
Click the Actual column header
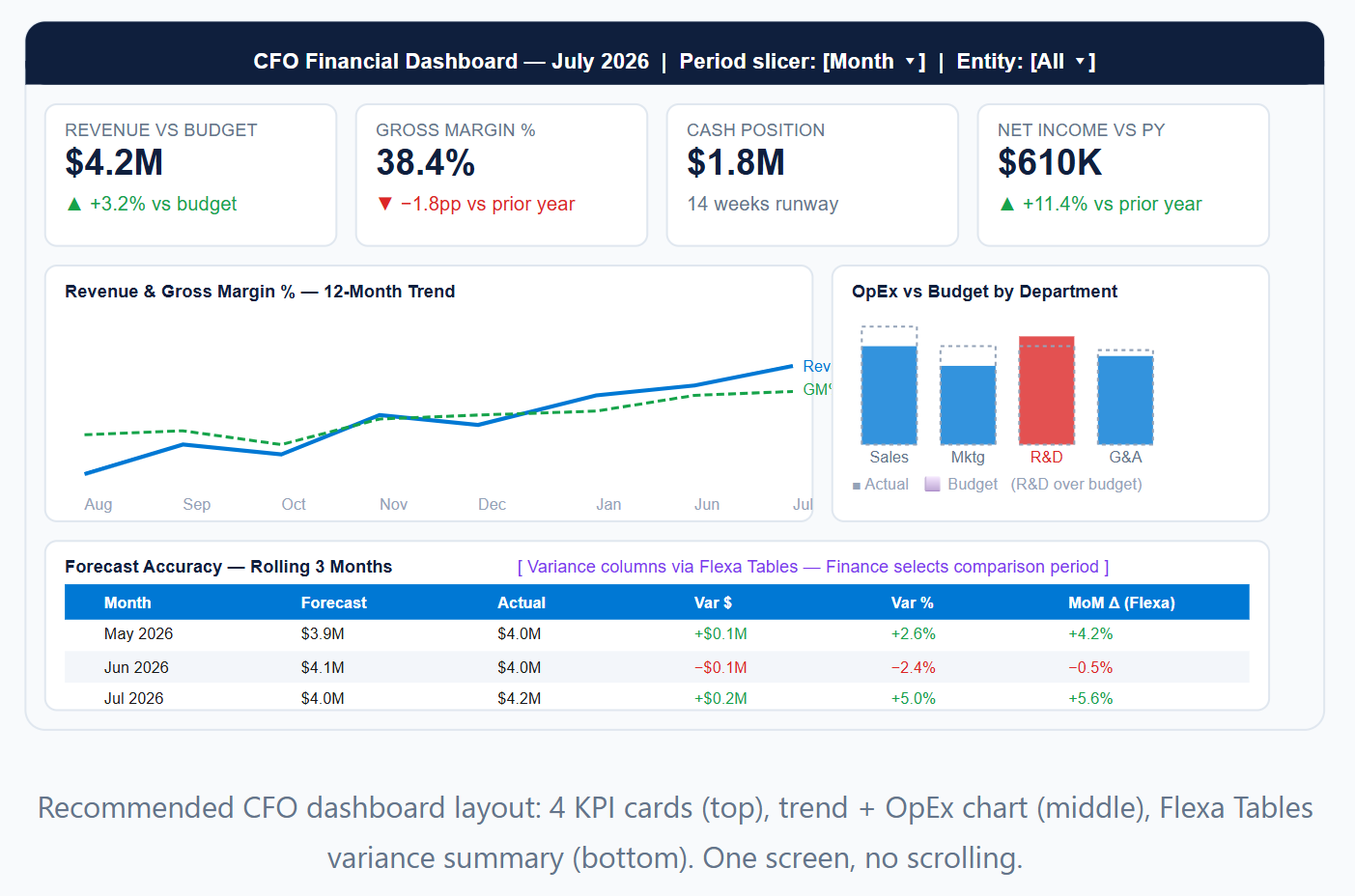pos(522,602)
